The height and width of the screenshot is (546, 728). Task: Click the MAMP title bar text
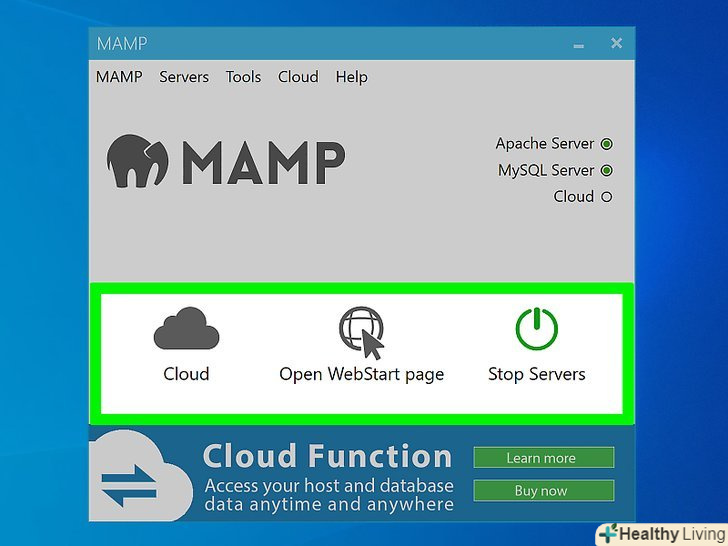(122, 44)
